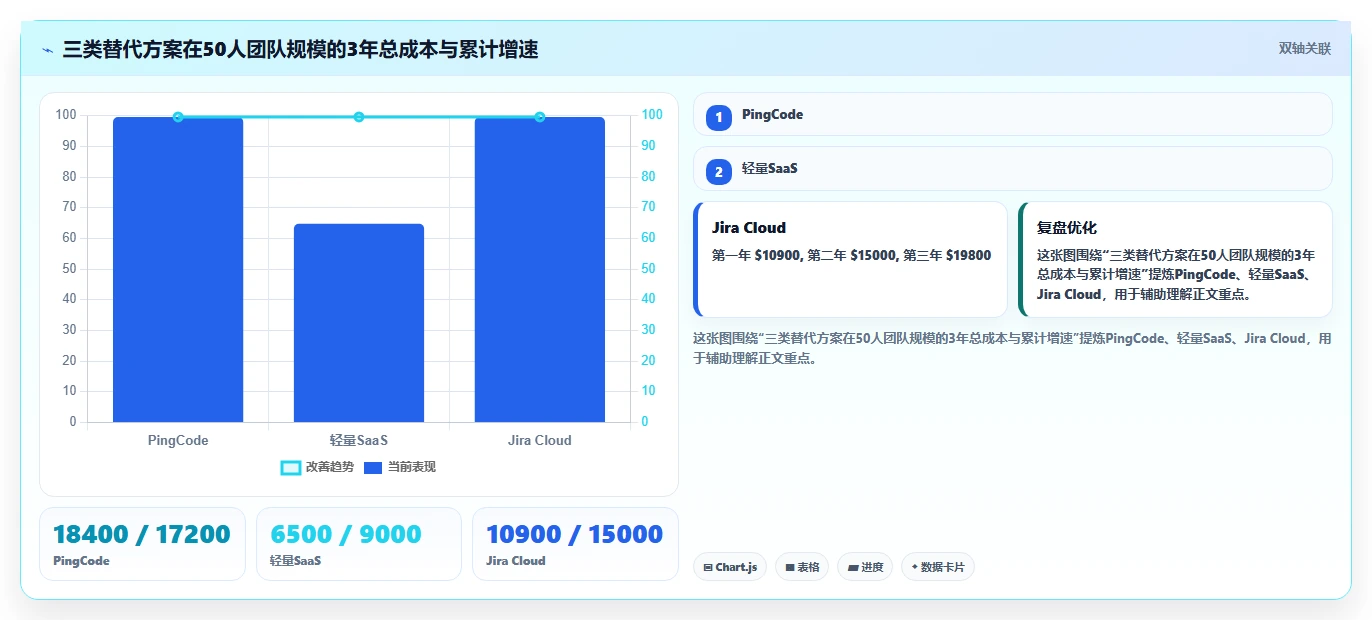Toggle the 当前表现 legend entry
The width and height of the screenshot is (1372, 620).
(399, 467)
